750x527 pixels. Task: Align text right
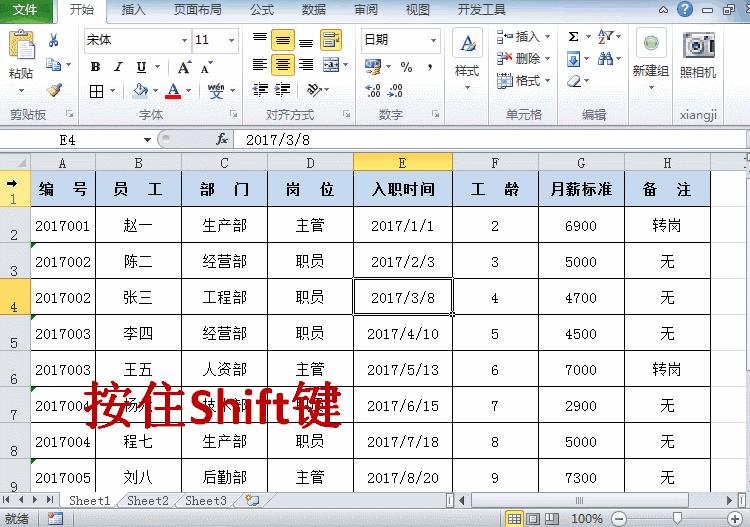click(x=306, y=65)
